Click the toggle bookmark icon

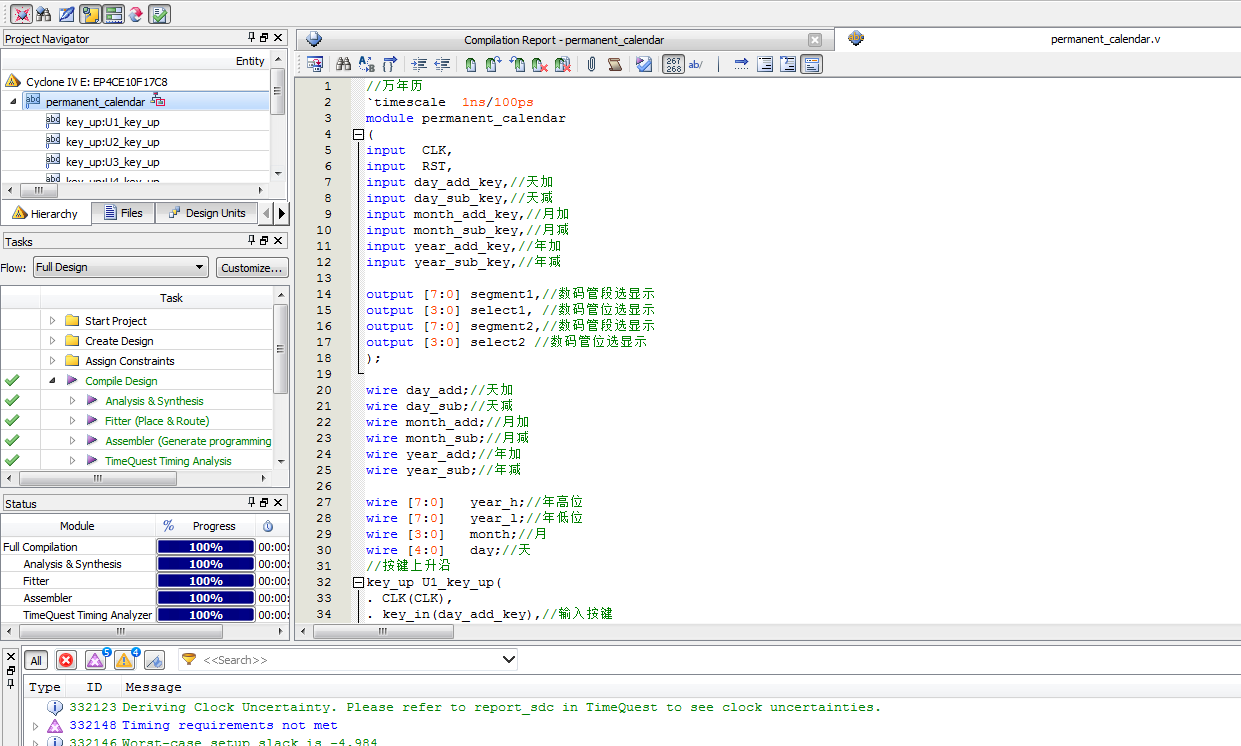pos(470,64)
